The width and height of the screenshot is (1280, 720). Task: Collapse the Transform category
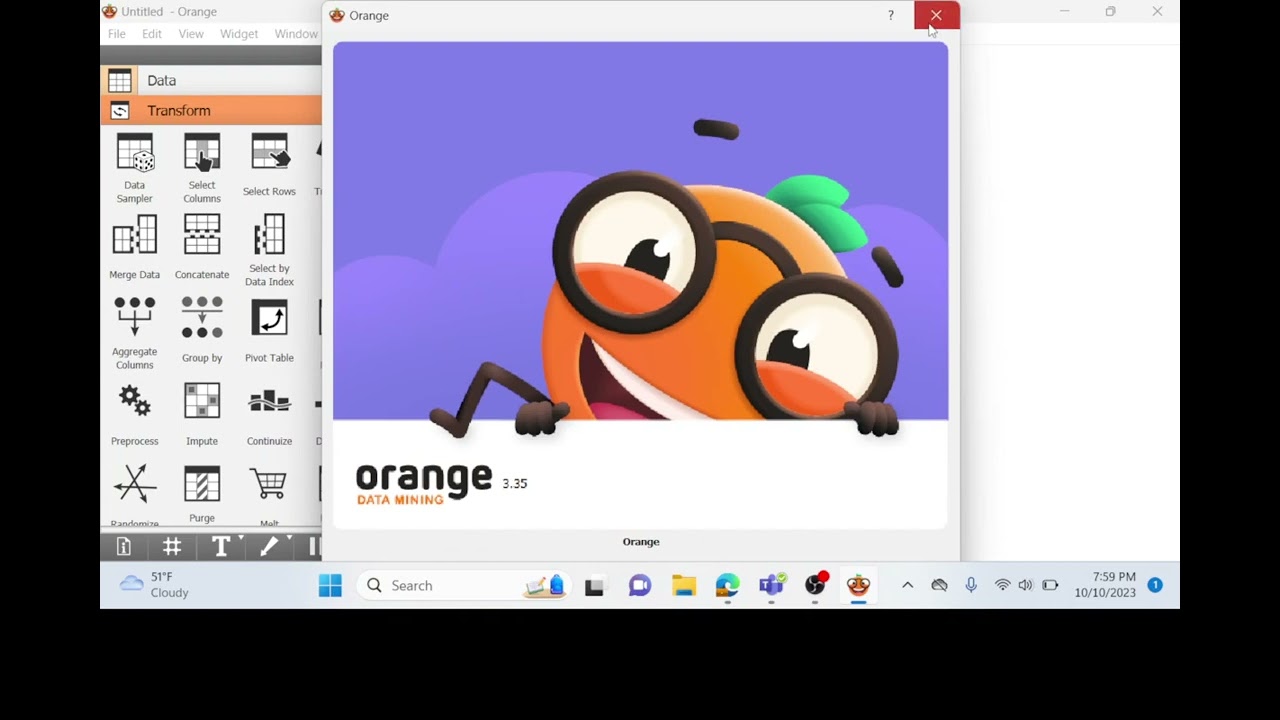211,111
